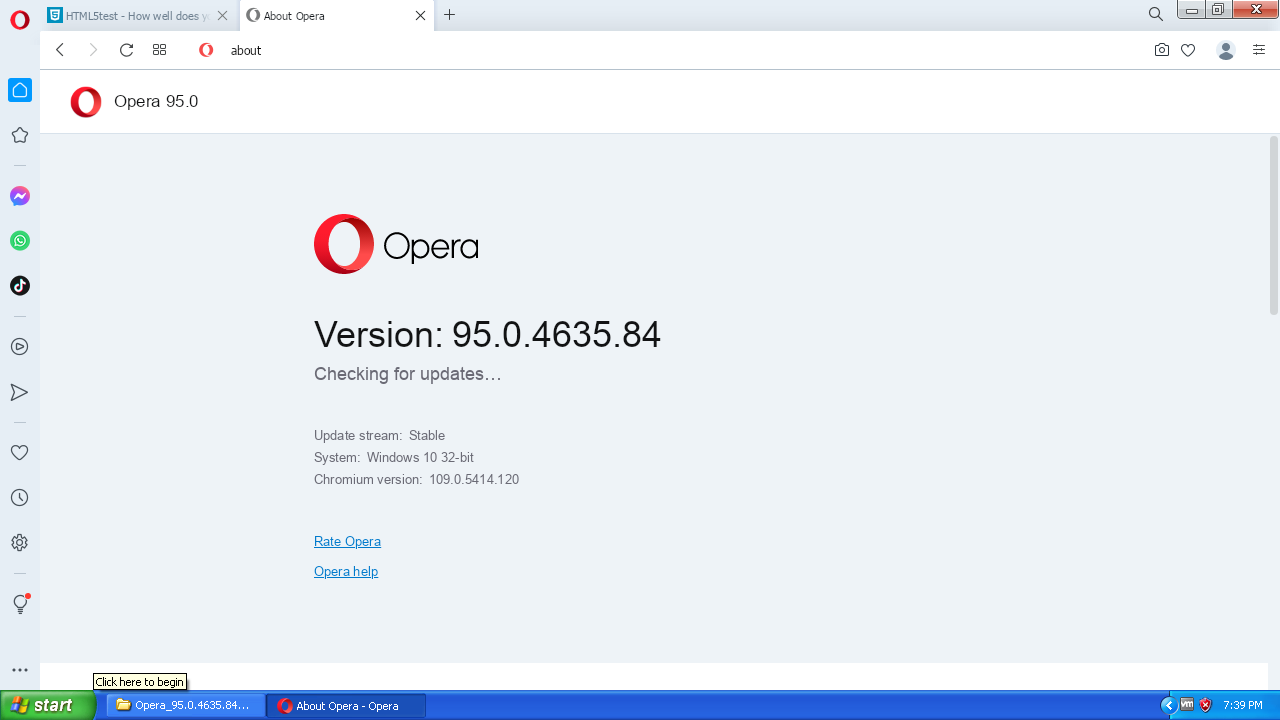
Task: Open History clock icon in sidebar
Action: (x=19, y=498)
